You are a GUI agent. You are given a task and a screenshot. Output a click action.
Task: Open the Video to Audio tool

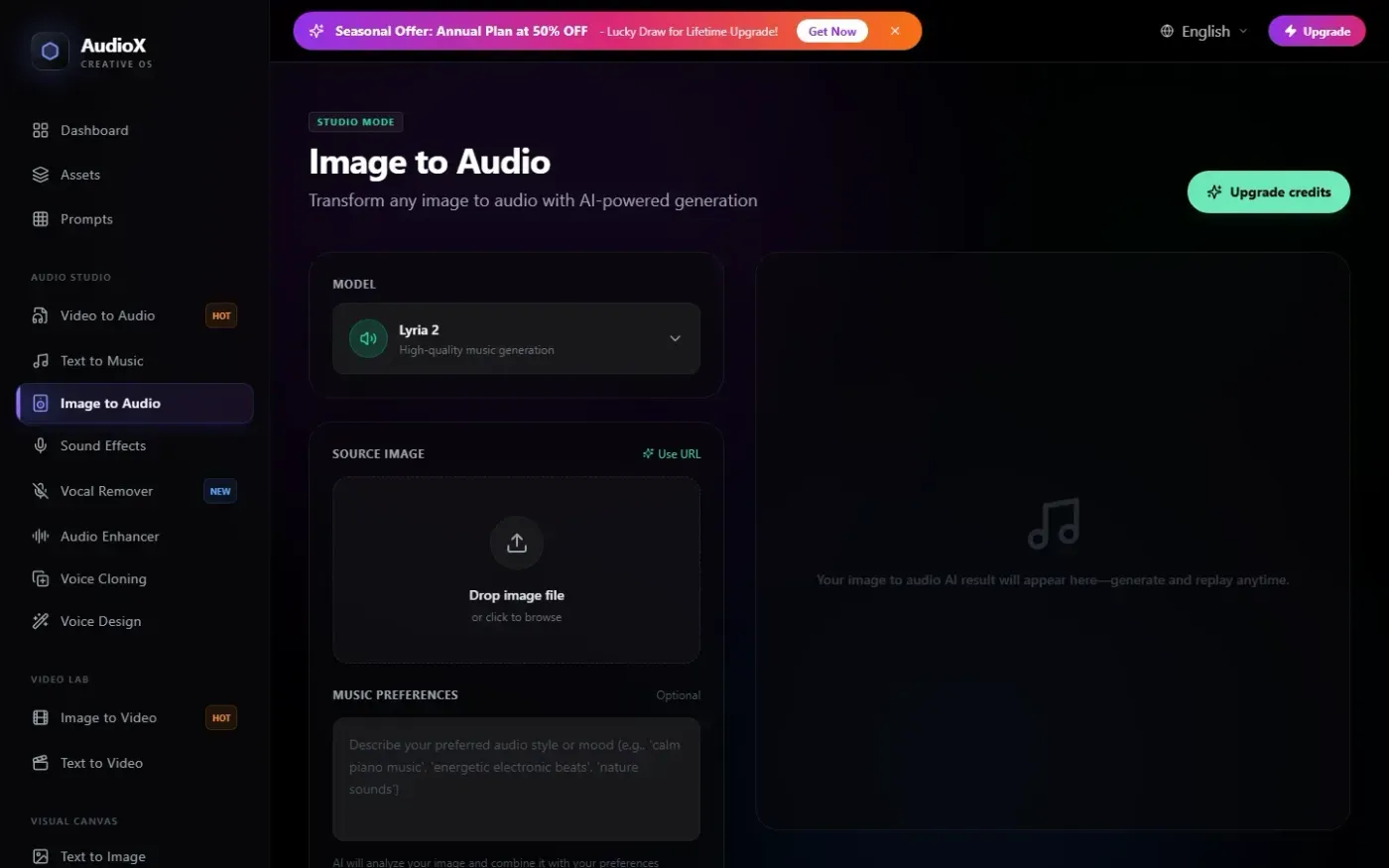tap(134, 315)
